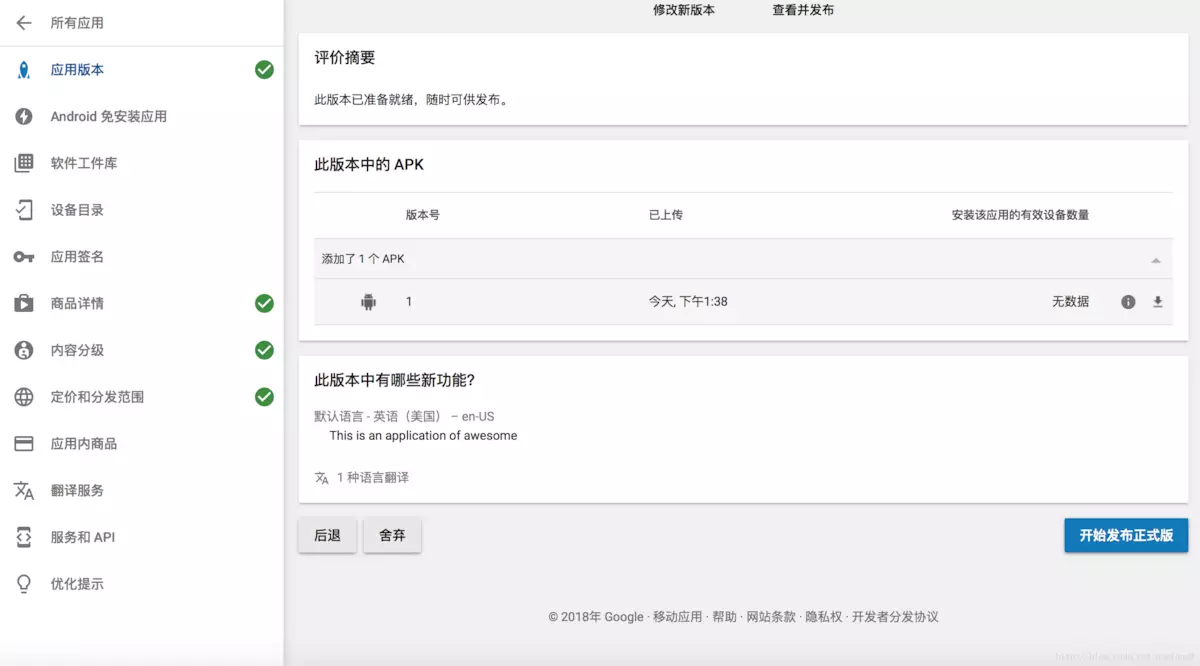Click the Android icon in the APK row

tap(369, 300)
